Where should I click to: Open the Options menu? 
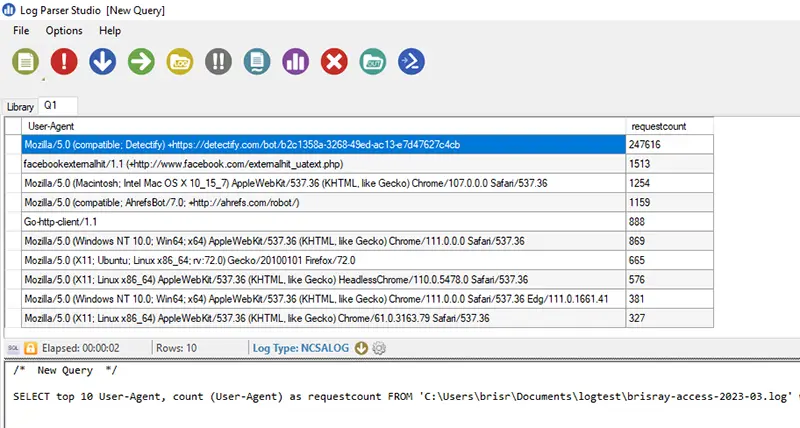coord(64,31)
